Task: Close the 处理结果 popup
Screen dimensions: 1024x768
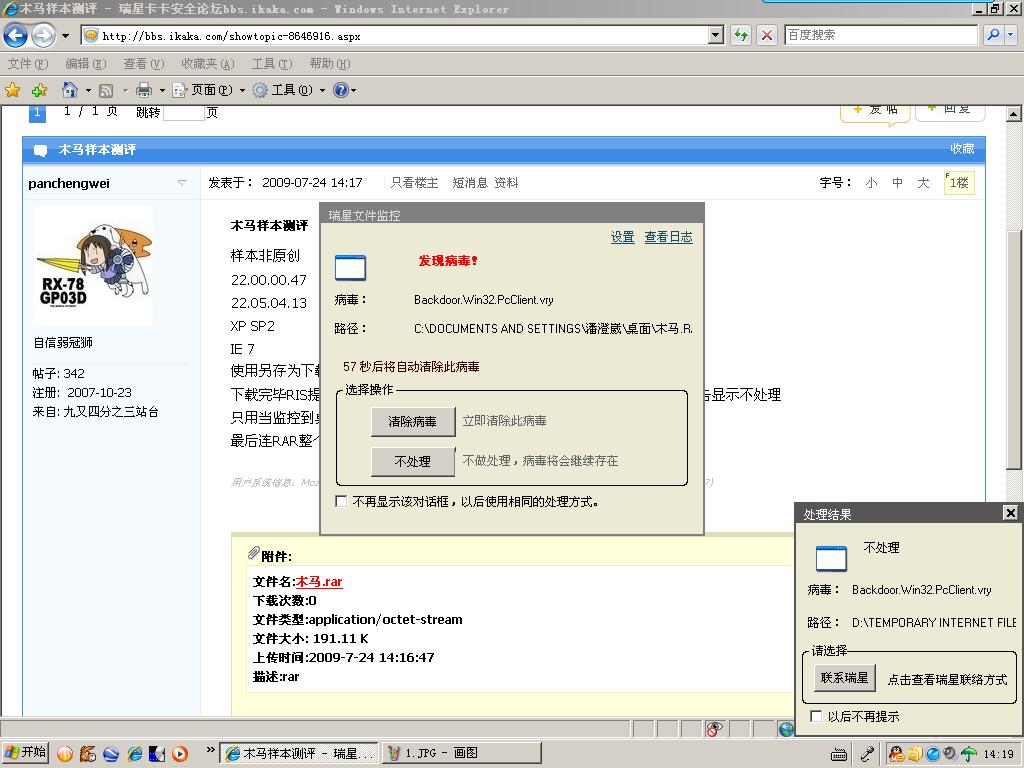Action: [1010, 513]
